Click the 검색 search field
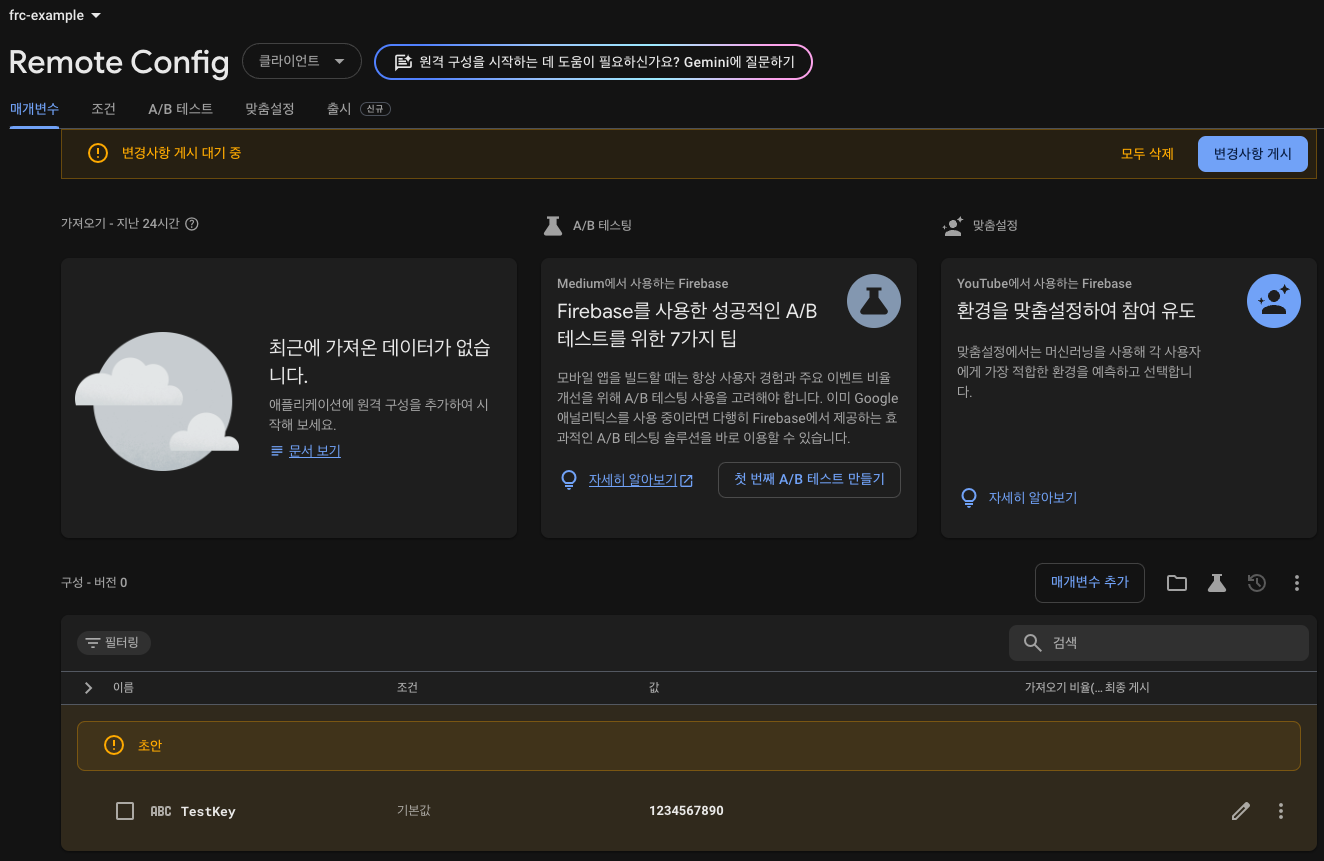Screen dimensions: 1324x861 point(1158,643)
